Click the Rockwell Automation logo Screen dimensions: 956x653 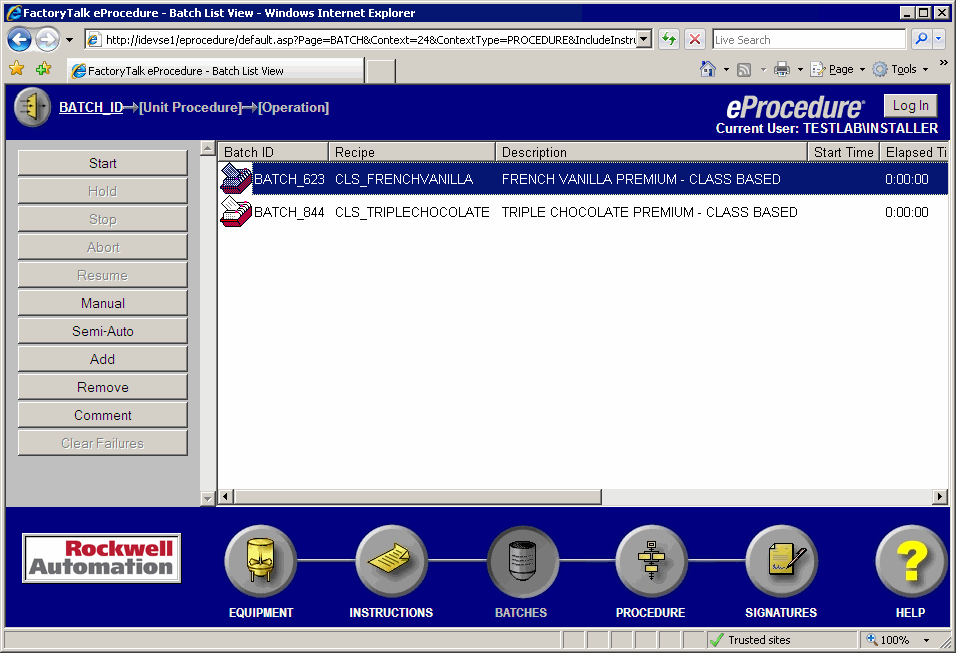pyautogui.click(x=102, y=558)
